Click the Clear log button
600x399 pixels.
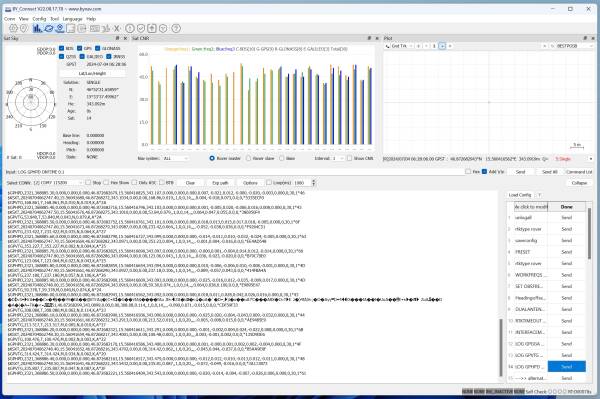pos(190,183)
